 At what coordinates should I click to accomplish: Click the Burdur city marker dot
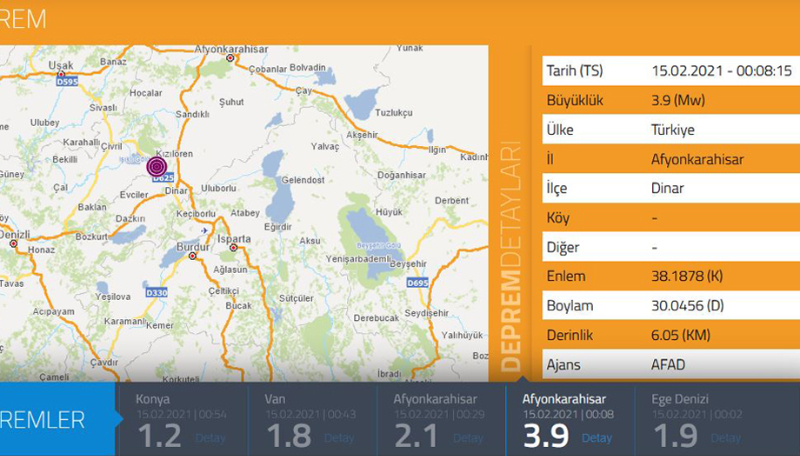[x=191, y=254]
